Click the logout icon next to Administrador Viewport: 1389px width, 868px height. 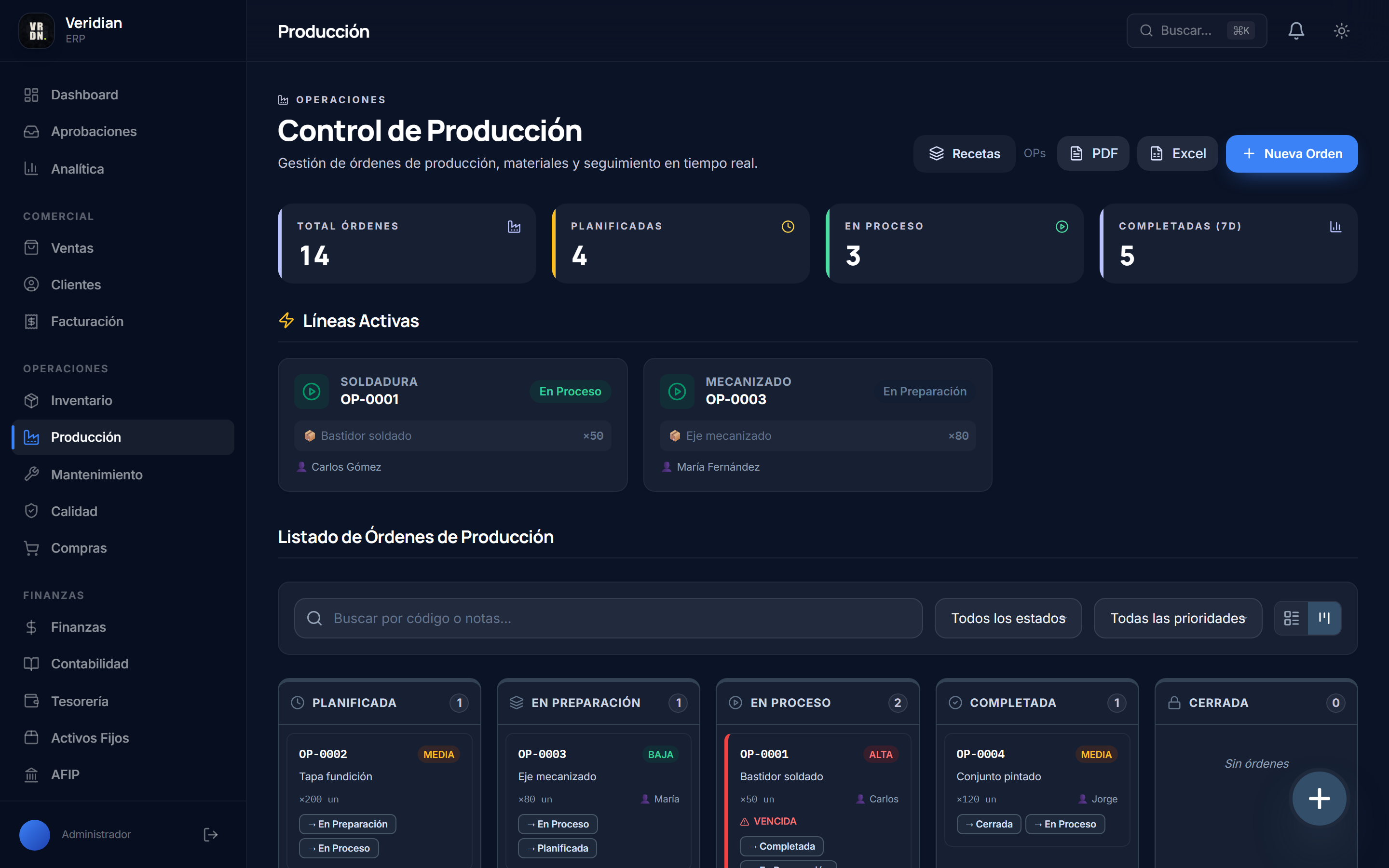pos(211,834)
